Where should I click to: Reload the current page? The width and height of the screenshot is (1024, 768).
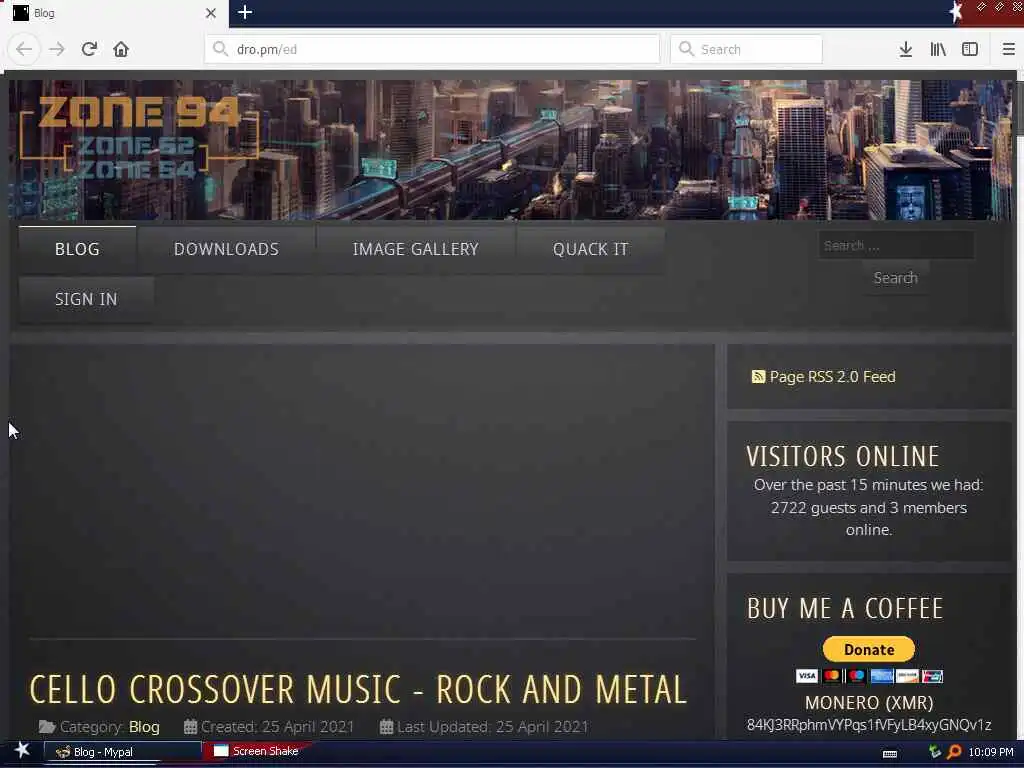click(89, 49)
